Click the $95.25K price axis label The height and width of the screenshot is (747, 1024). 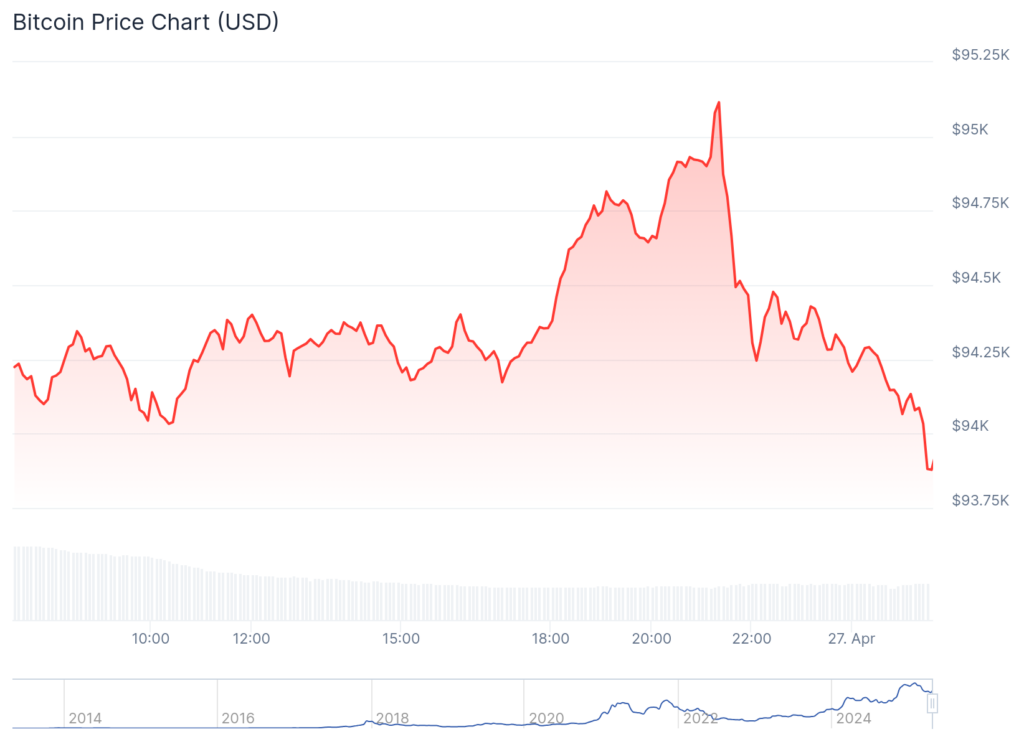click(981, 55)
